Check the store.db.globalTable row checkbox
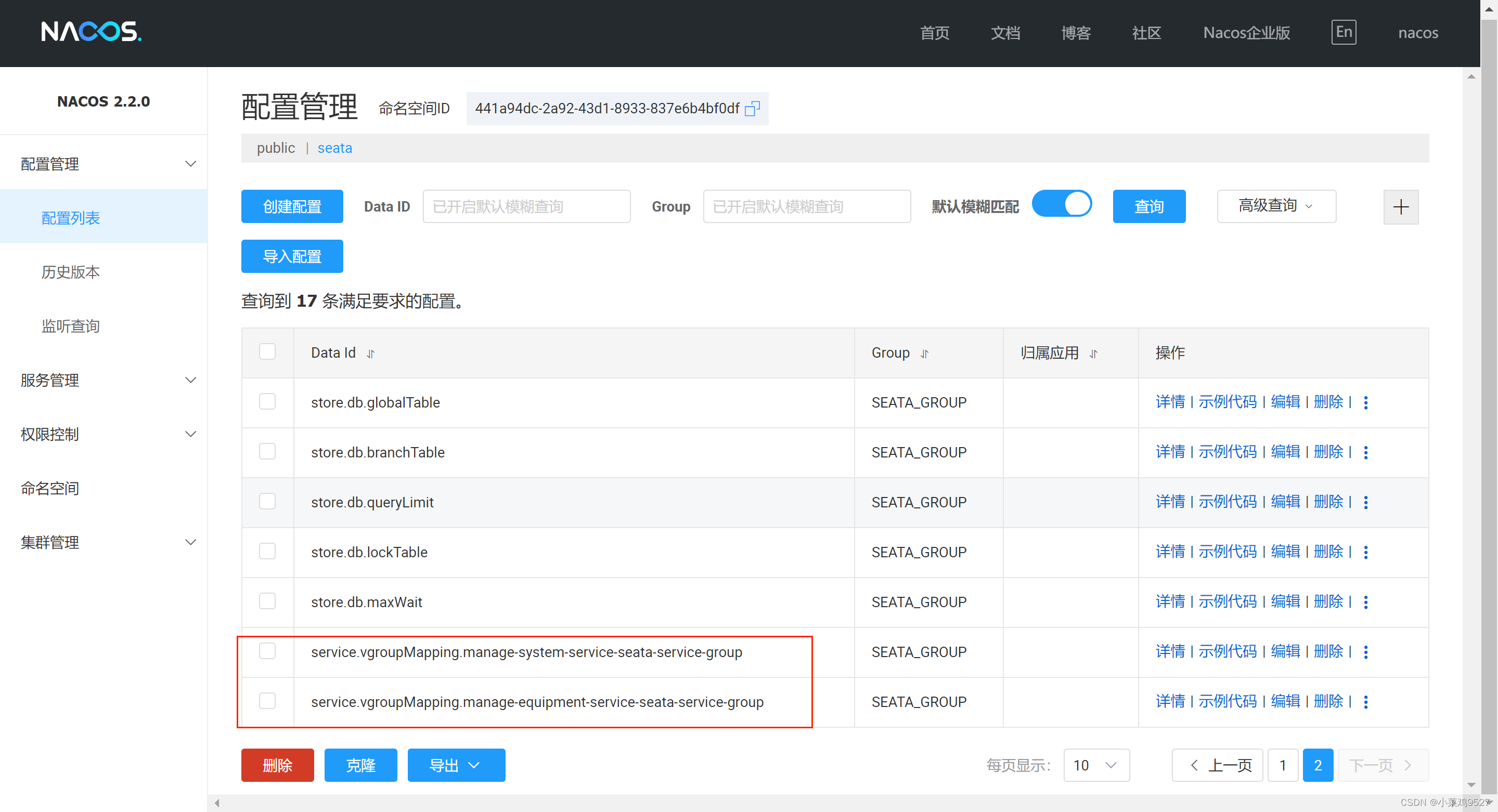1498x812 pixels. pyautogui.click(x=267, y=402)
